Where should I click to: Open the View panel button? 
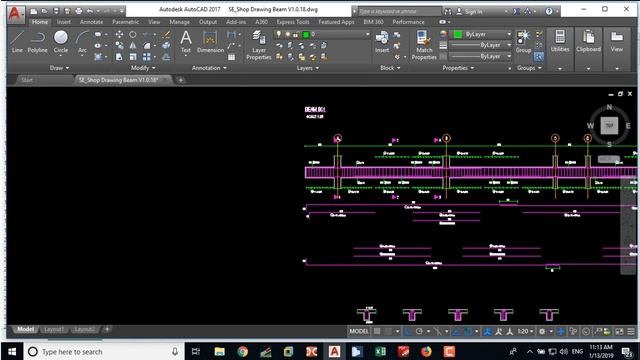point(617,41)
